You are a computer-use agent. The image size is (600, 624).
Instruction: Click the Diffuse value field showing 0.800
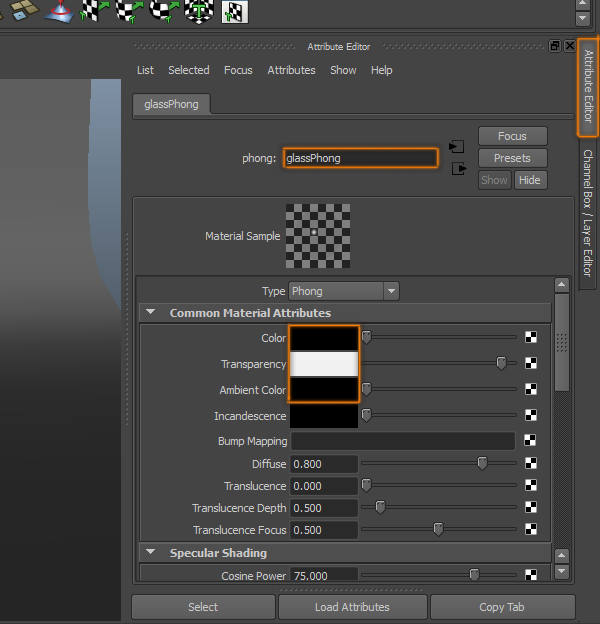point(324,464)
